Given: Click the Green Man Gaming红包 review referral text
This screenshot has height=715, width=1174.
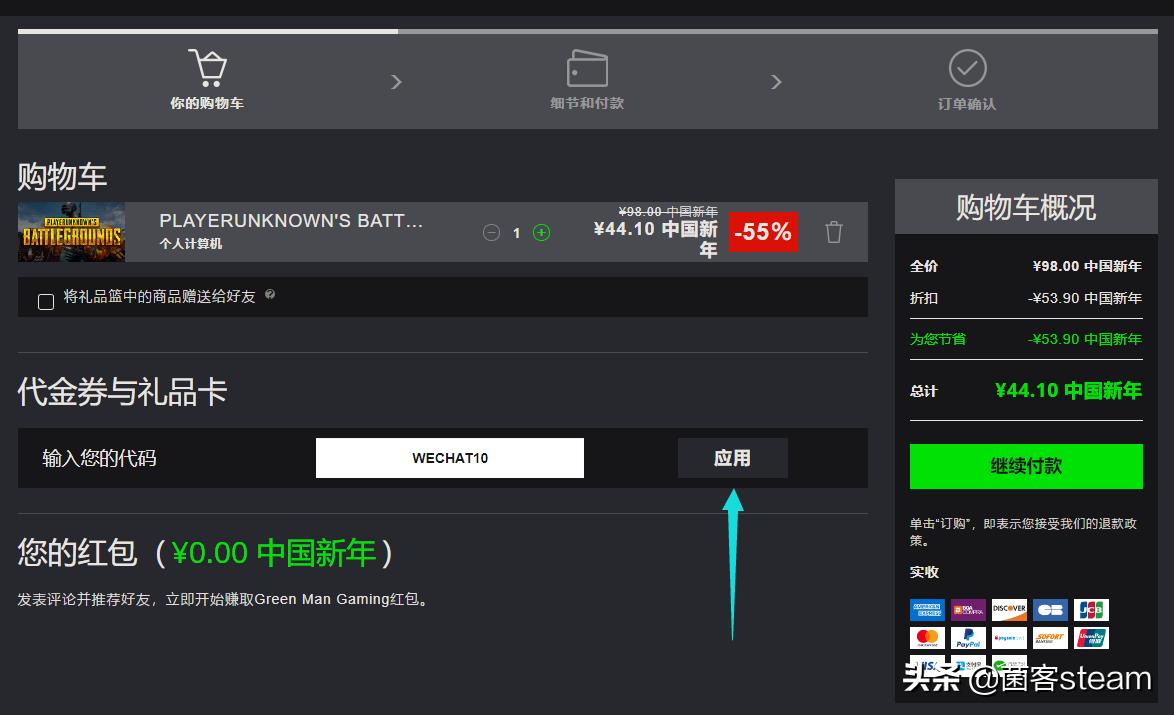Looking at the screenshot, I should (224, 600).
